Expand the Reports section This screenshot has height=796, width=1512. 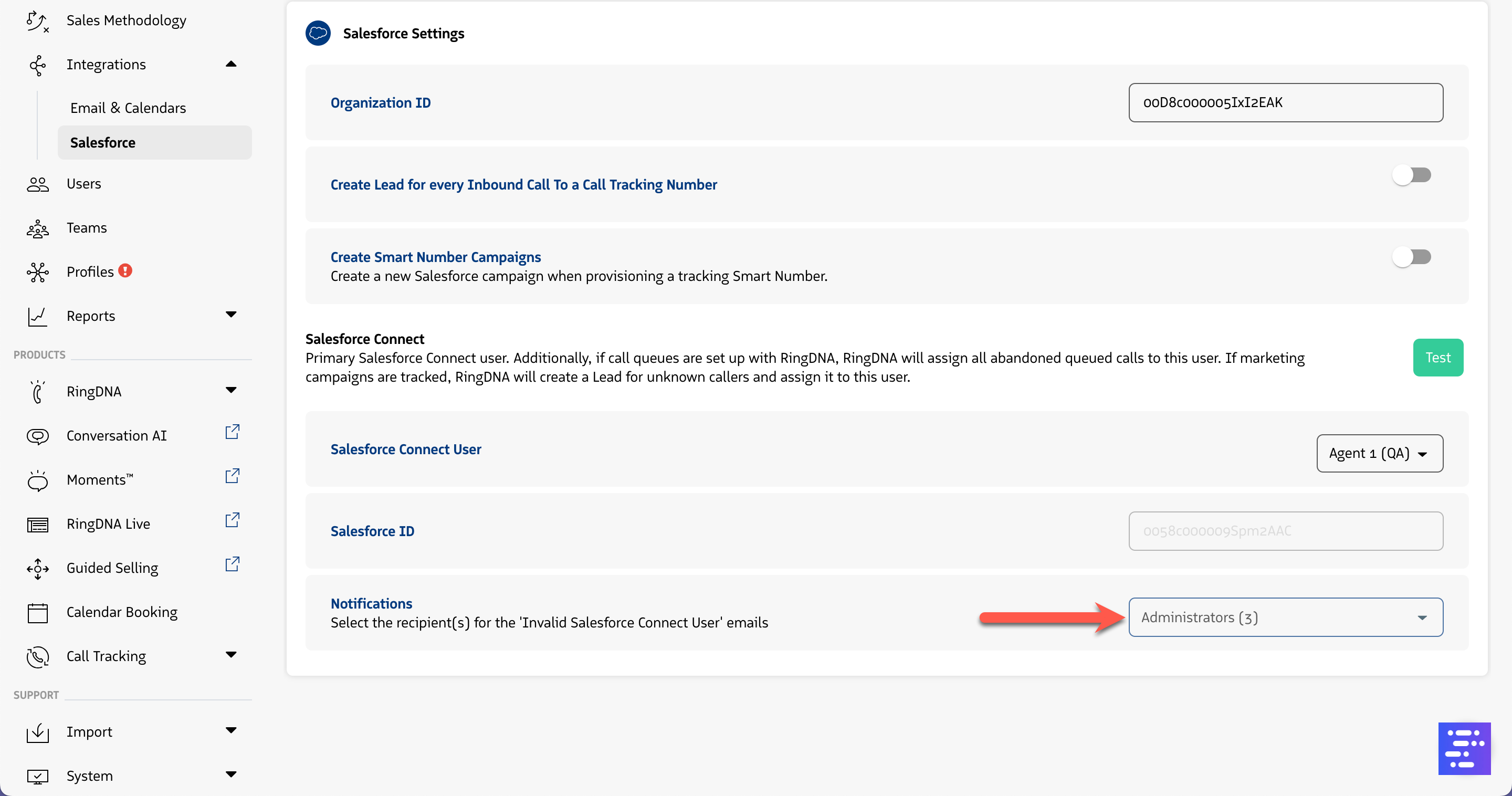click(230, 315)
